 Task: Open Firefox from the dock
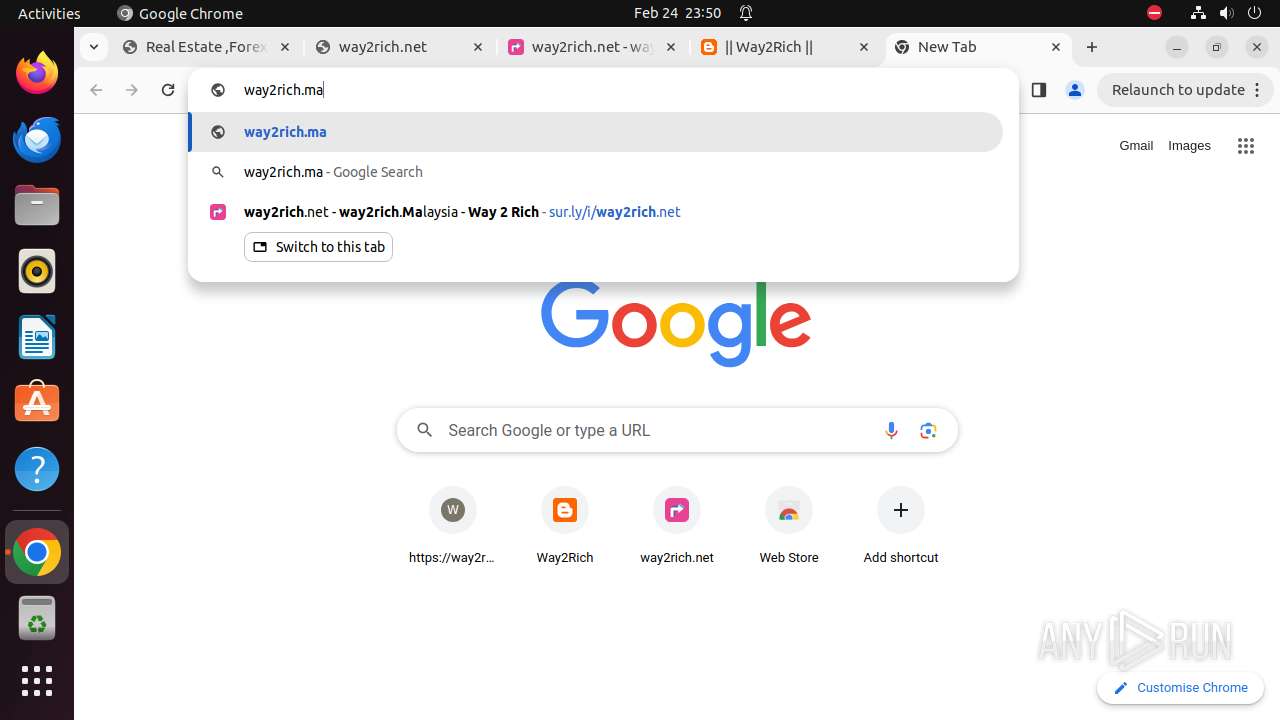[x=37, y=73]
